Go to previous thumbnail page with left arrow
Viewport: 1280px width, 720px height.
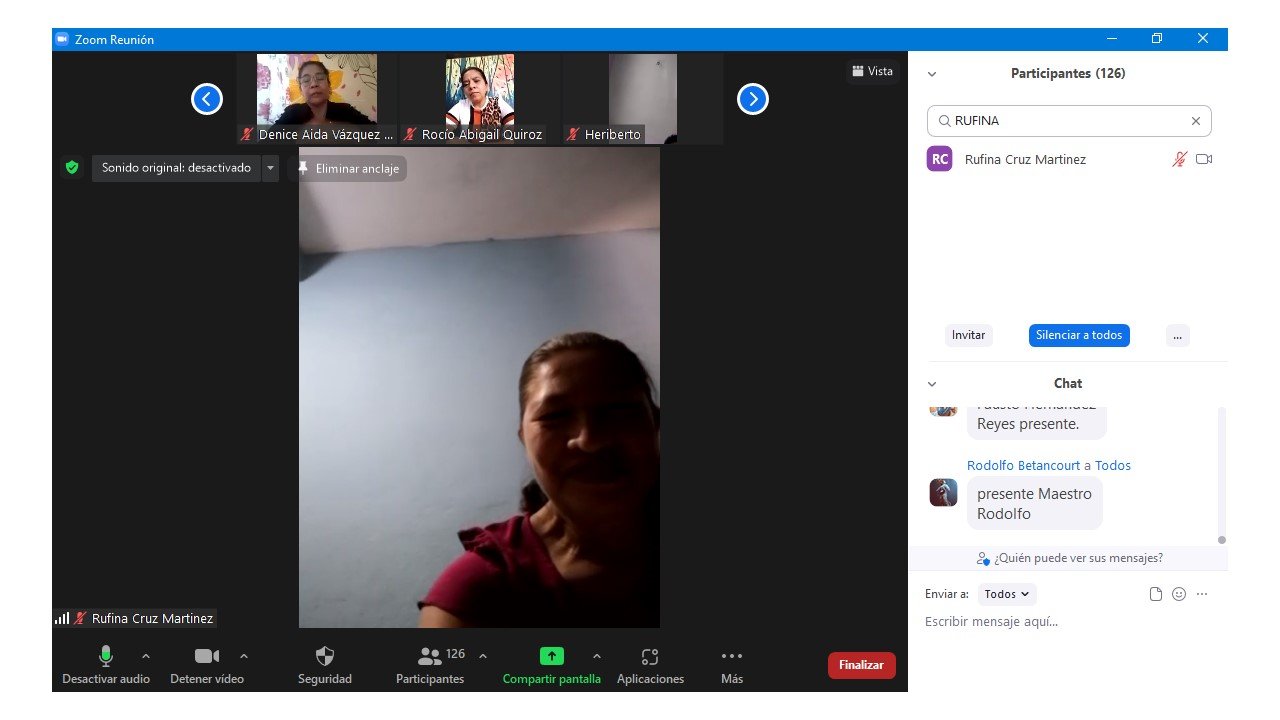pyautogui.click(x=207, y=99)
